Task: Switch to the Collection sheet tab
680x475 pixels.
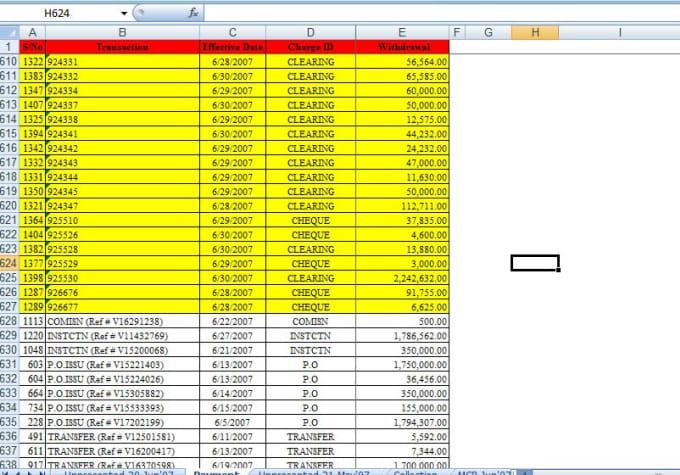Action: click(x=415, y=472)
